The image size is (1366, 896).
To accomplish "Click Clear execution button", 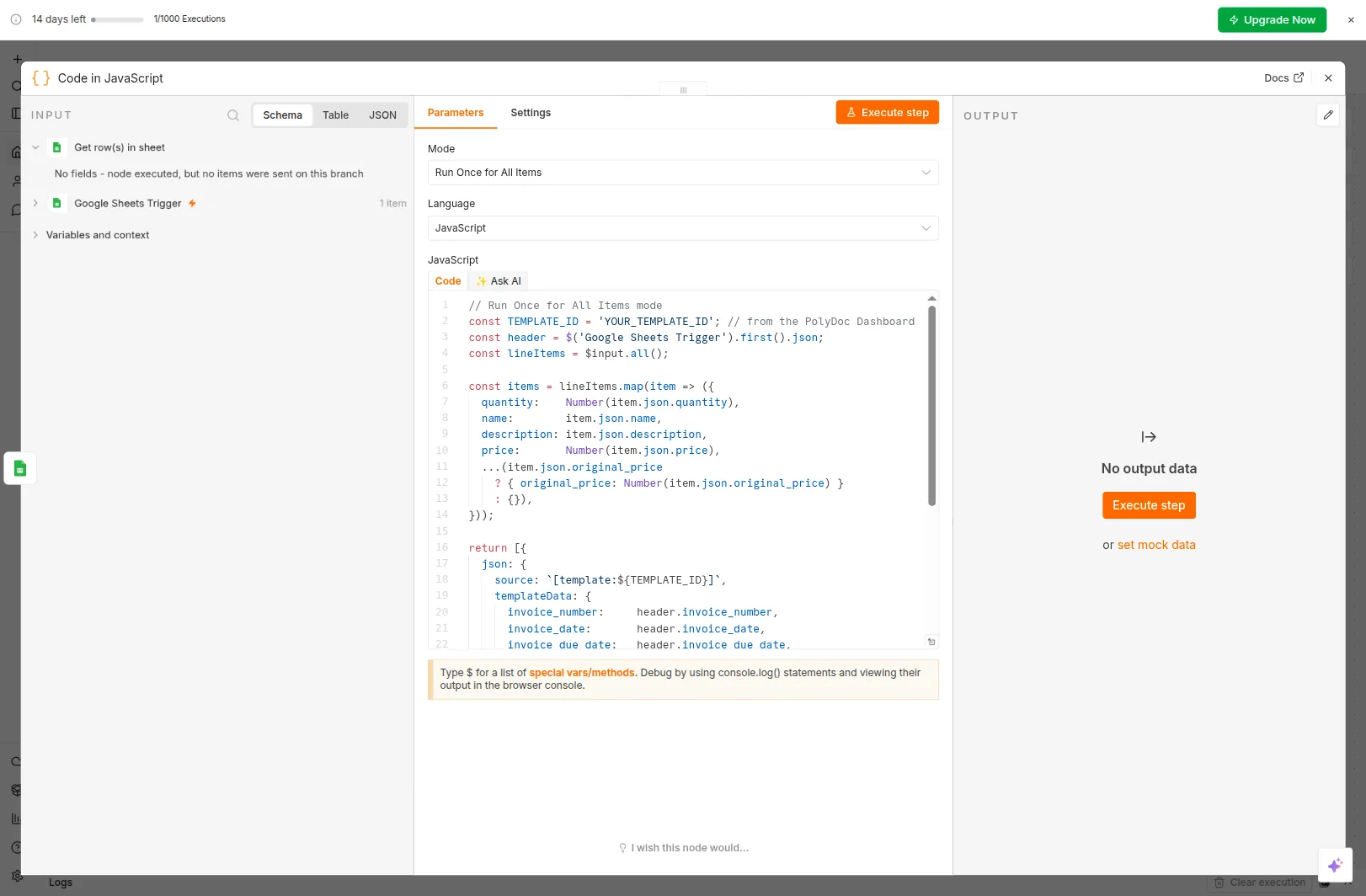I will tap(1259, 883).
